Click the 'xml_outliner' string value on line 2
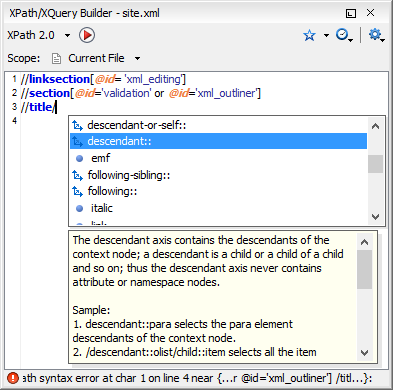Viewport: 393px width, 390px height. [x=226, y=93]
